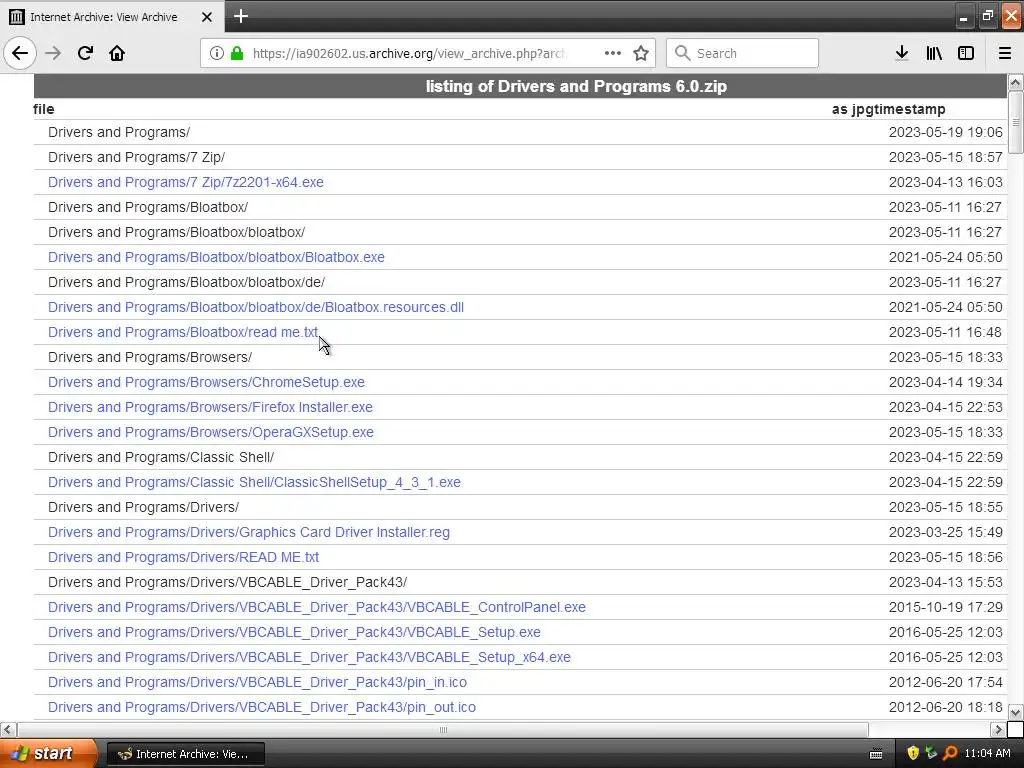Show site information icon in address bar
The height and width of the screenshot is (768, 1024).
pos(217,53)
